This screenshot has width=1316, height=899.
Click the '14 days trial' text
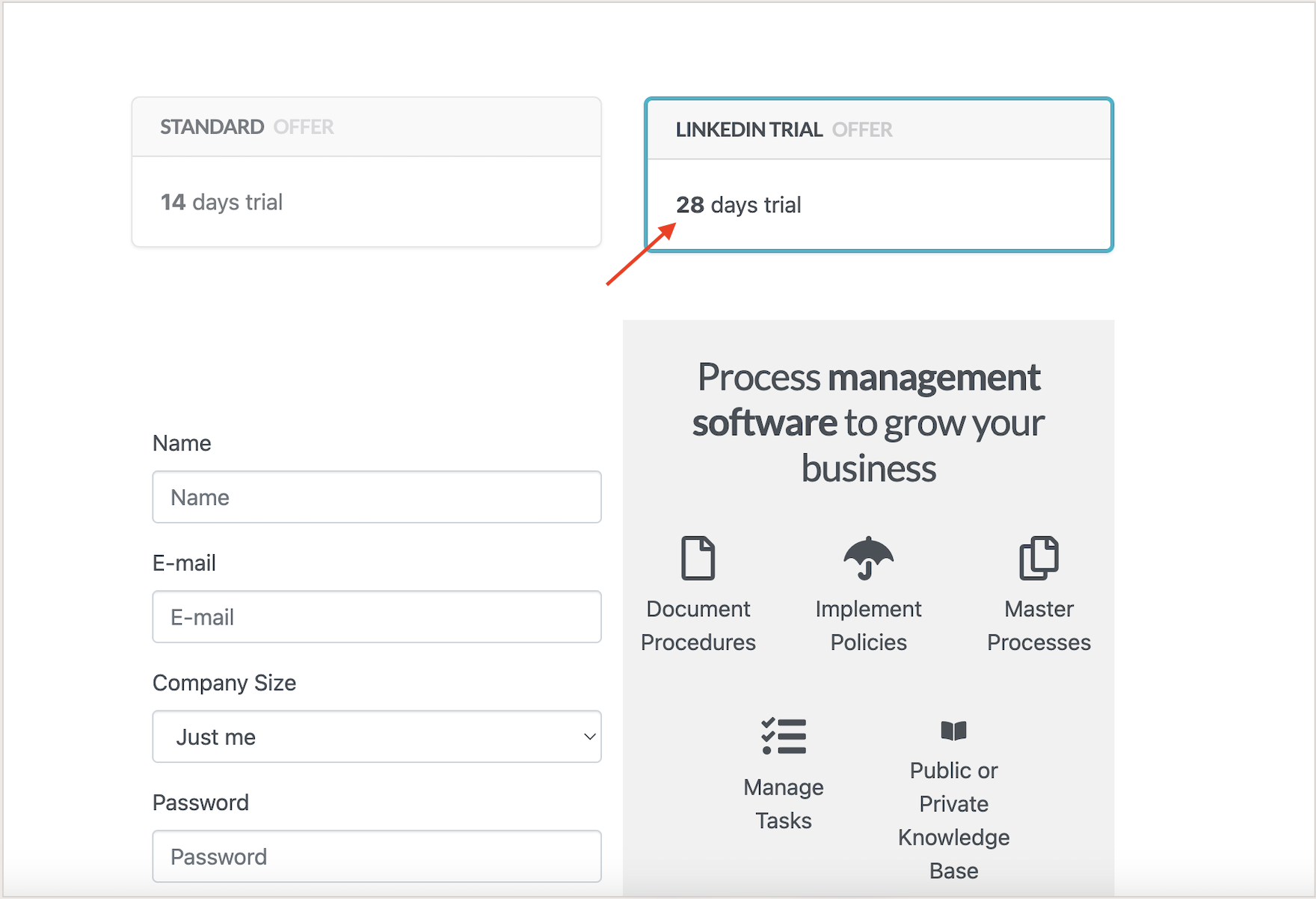point(221,201)
